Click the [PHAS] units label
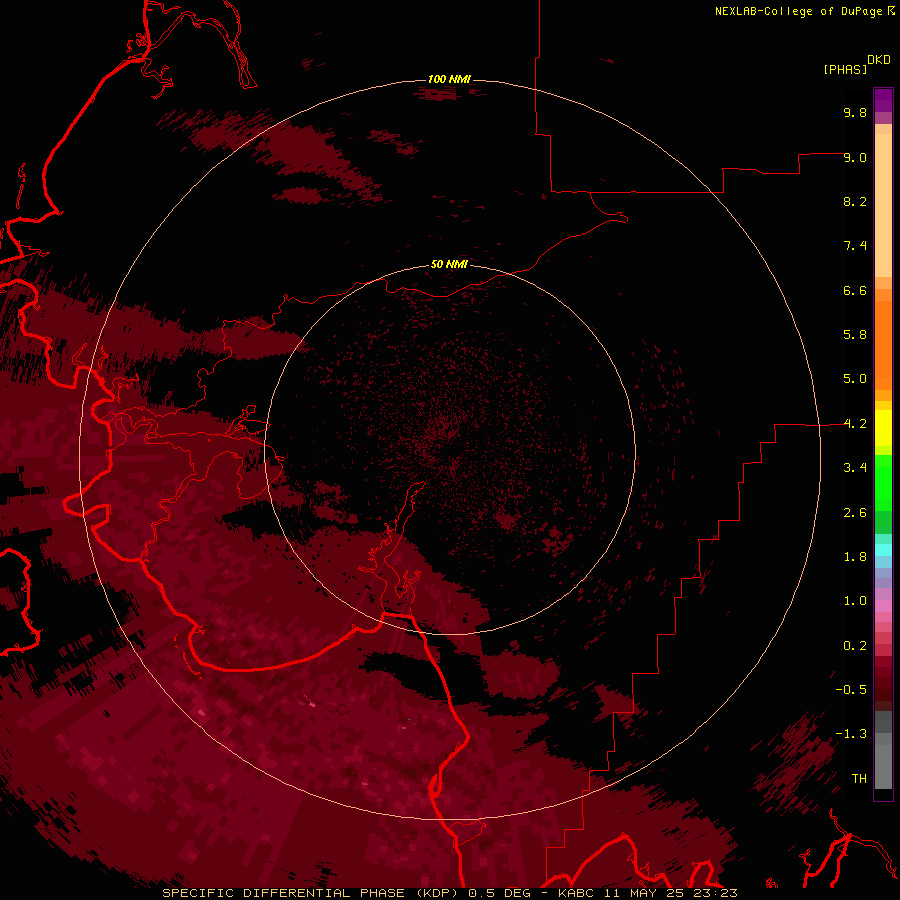The height and width of the screenshot is (900, 900). (845, 69)
